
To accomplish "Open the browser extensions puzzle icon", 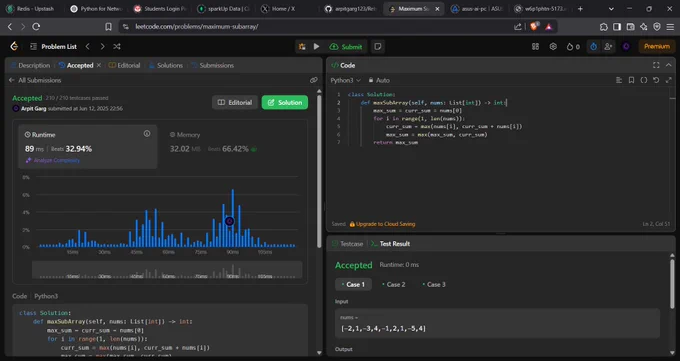I will tap(604, 26).
